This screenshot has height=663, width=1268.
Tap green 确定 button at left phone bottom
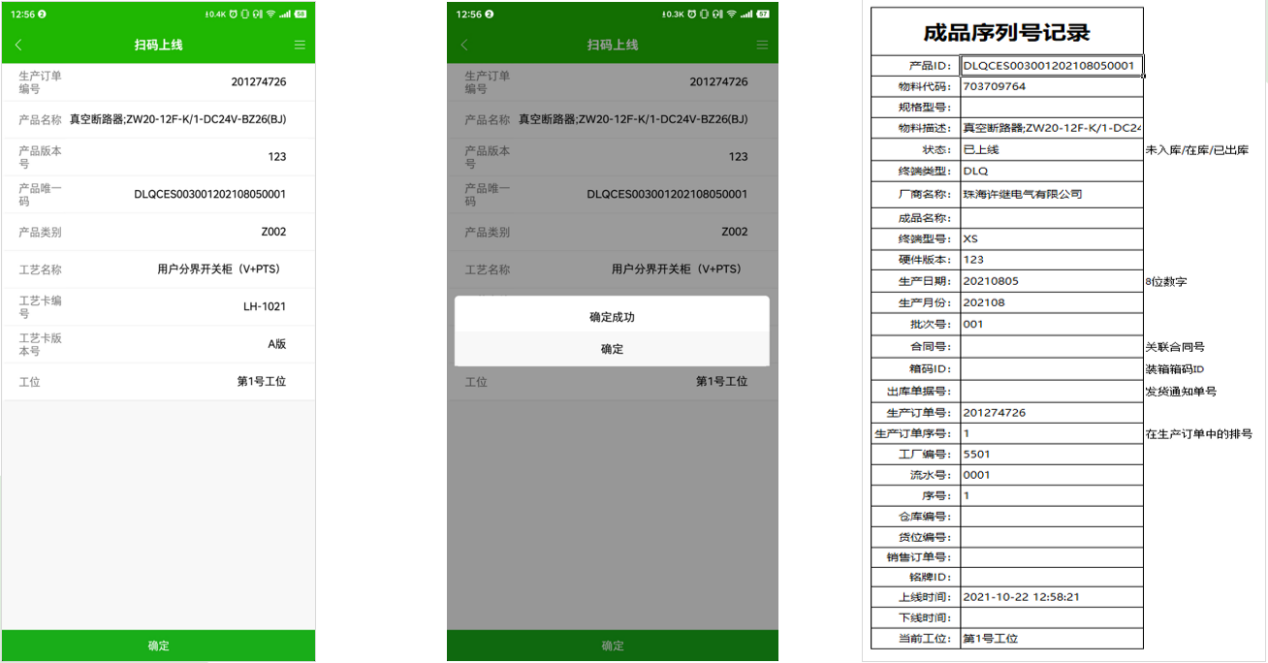158,645
